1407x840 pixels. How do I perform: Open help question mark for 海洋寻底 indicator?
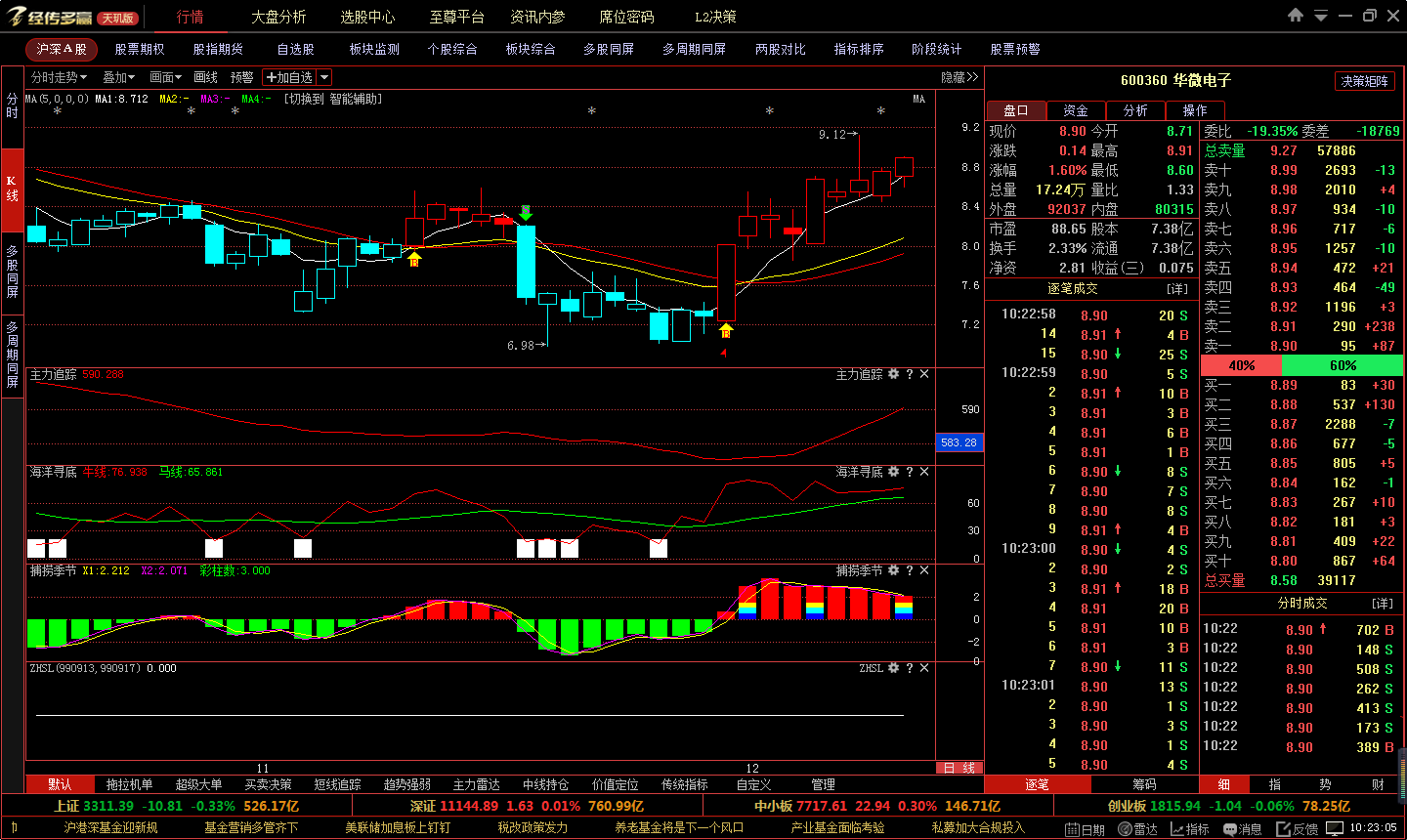(910, 472)
